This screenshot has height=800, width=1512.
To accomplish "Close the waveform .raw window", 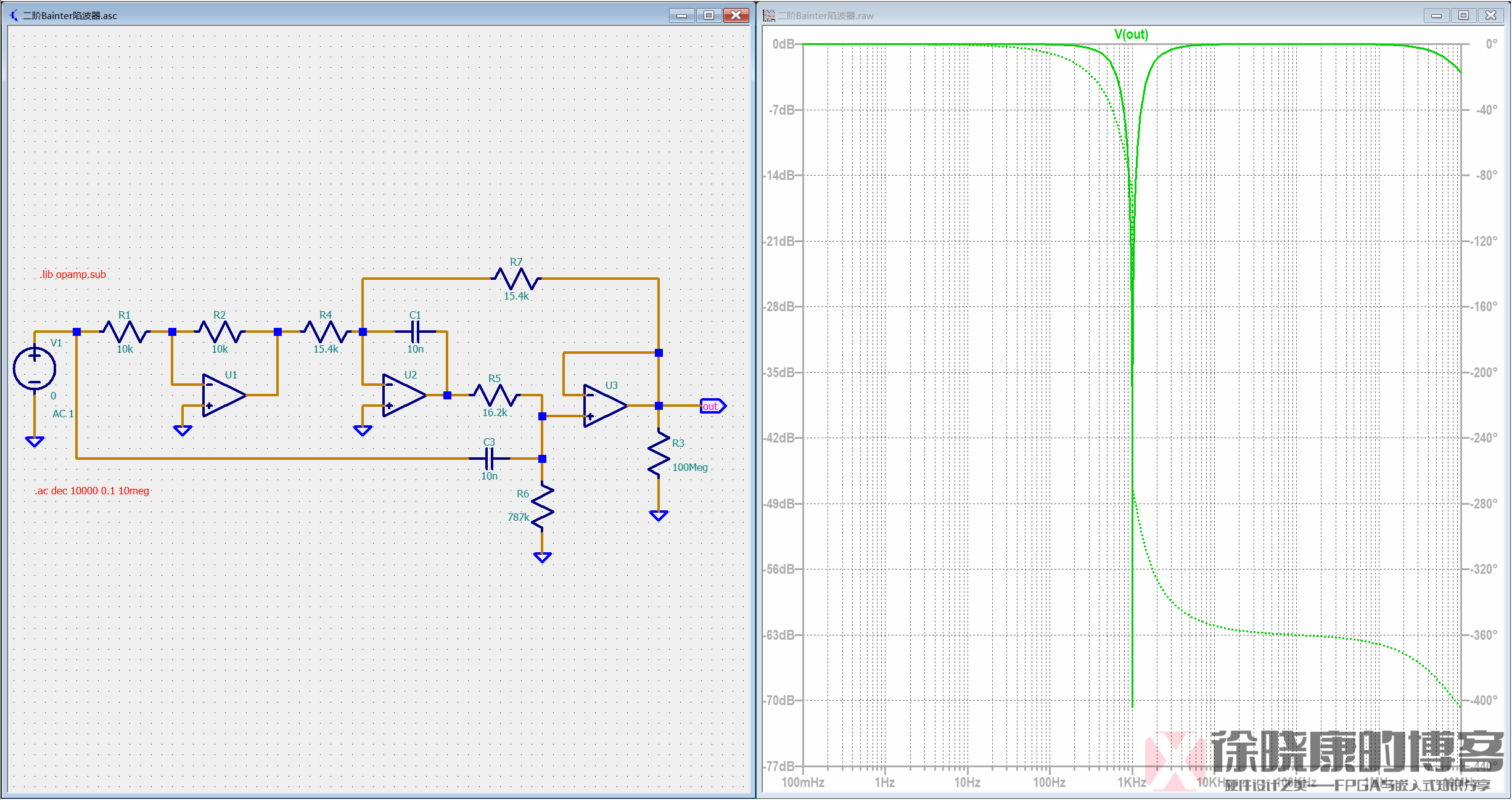I will pos(1490,15).
